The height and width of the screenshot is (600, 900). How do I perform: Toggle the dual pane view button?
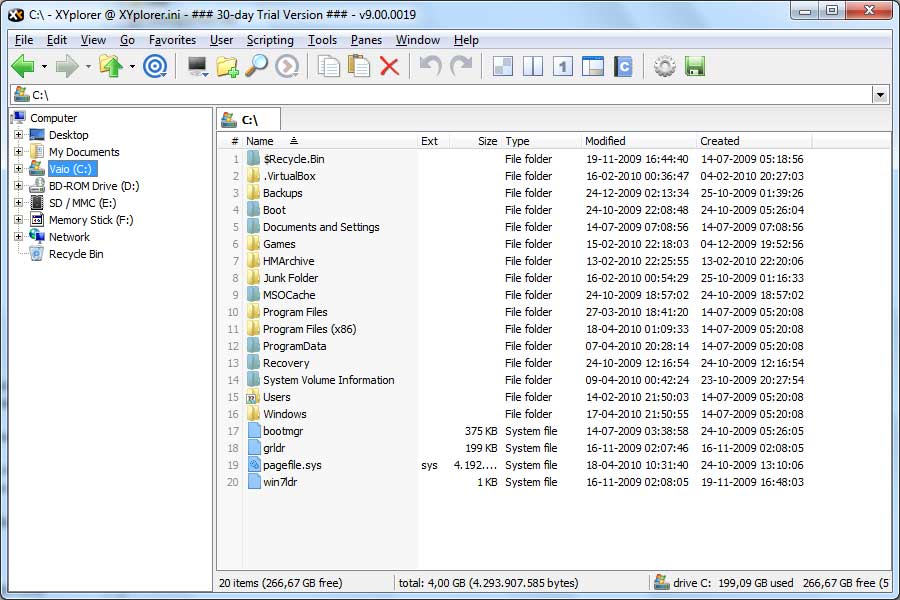click(x=533, y=67)
